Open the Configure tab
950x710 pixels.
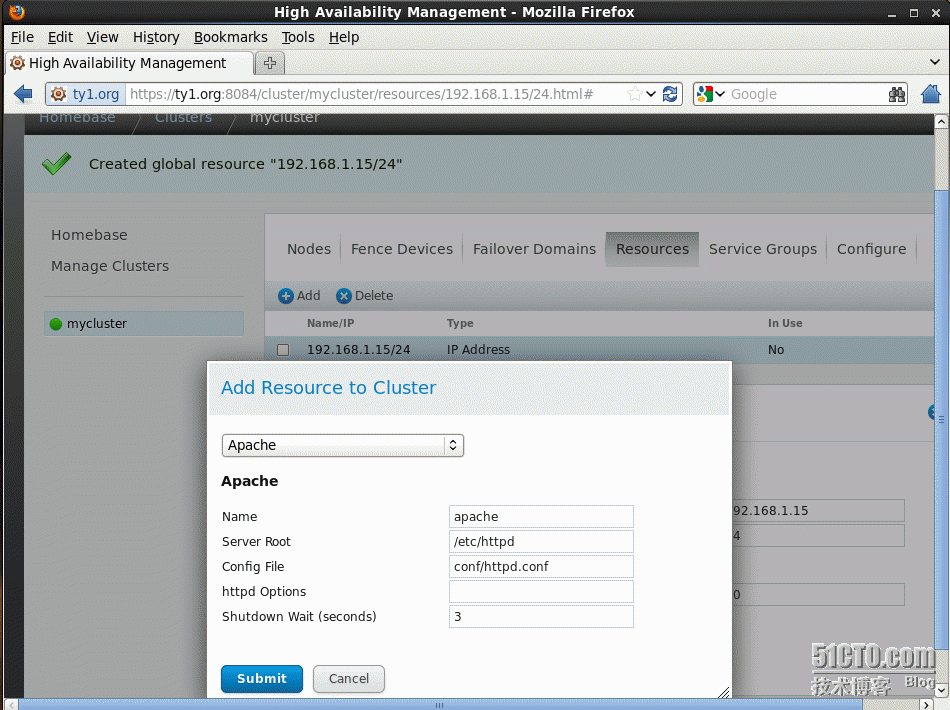point(871,249)
